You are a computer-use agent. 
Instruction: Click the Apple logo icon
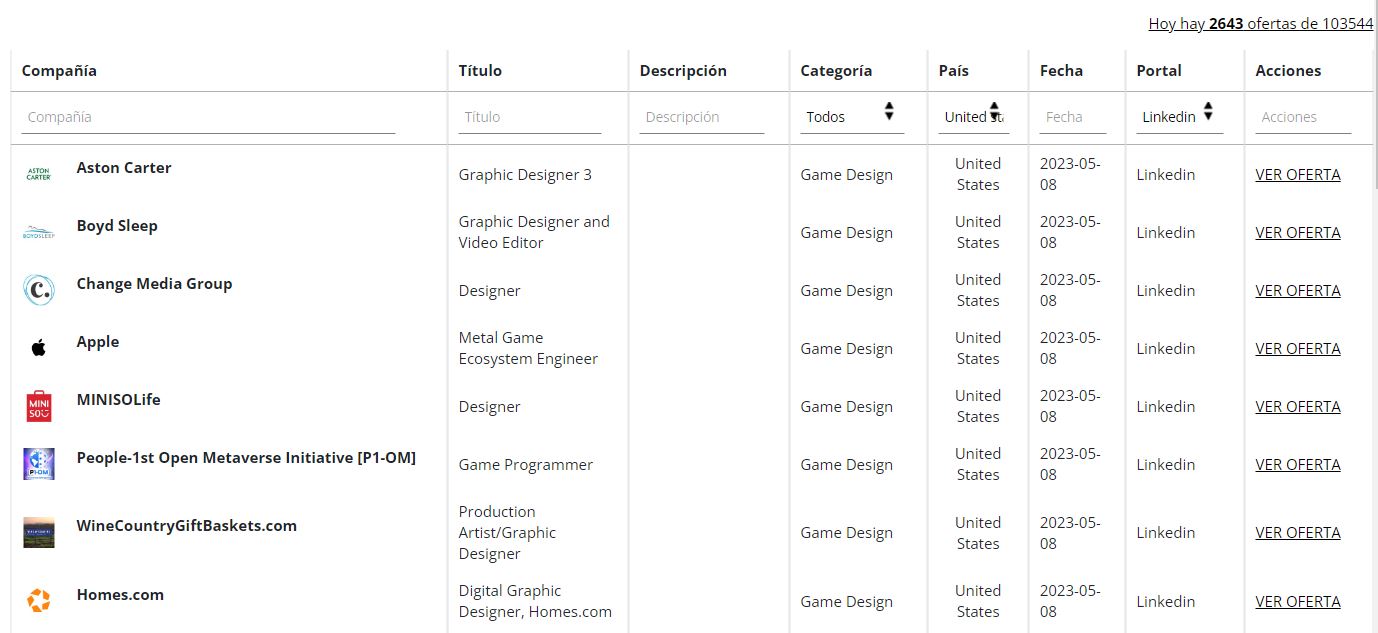(x=38, y=348)
